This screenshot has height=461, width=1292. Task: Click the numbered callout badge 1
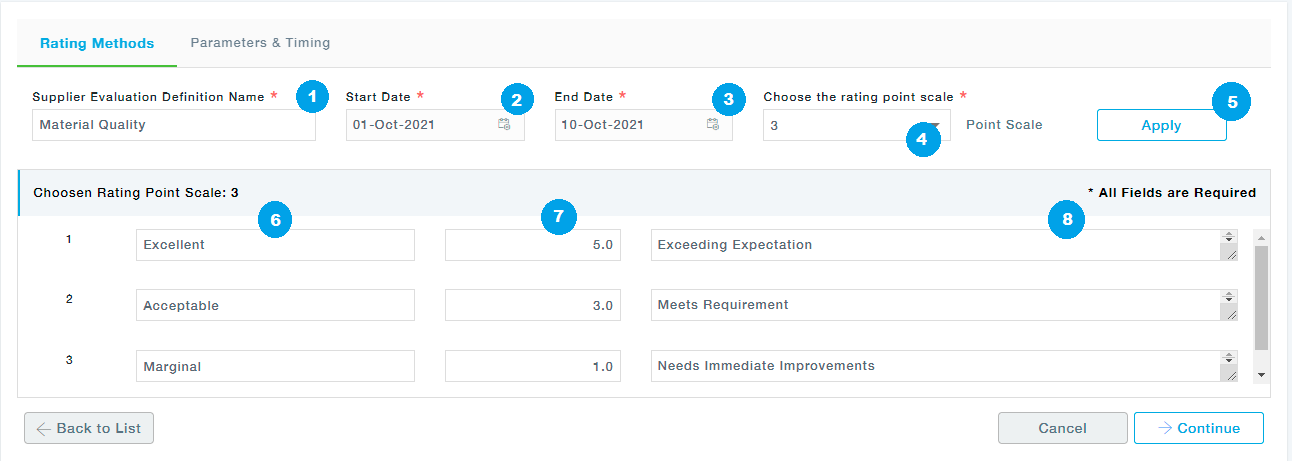pyautogui.click(x=313, y=96)
